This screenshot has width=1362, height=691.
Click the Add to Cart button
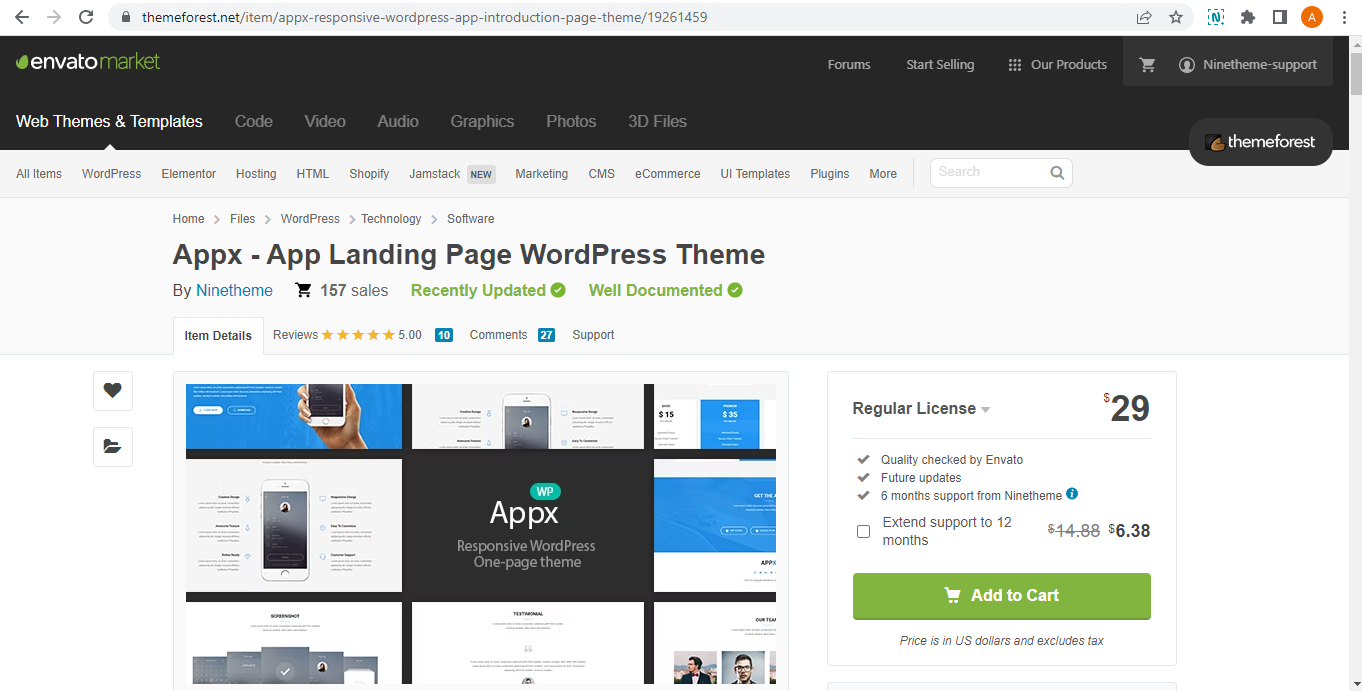(1002, 596)
